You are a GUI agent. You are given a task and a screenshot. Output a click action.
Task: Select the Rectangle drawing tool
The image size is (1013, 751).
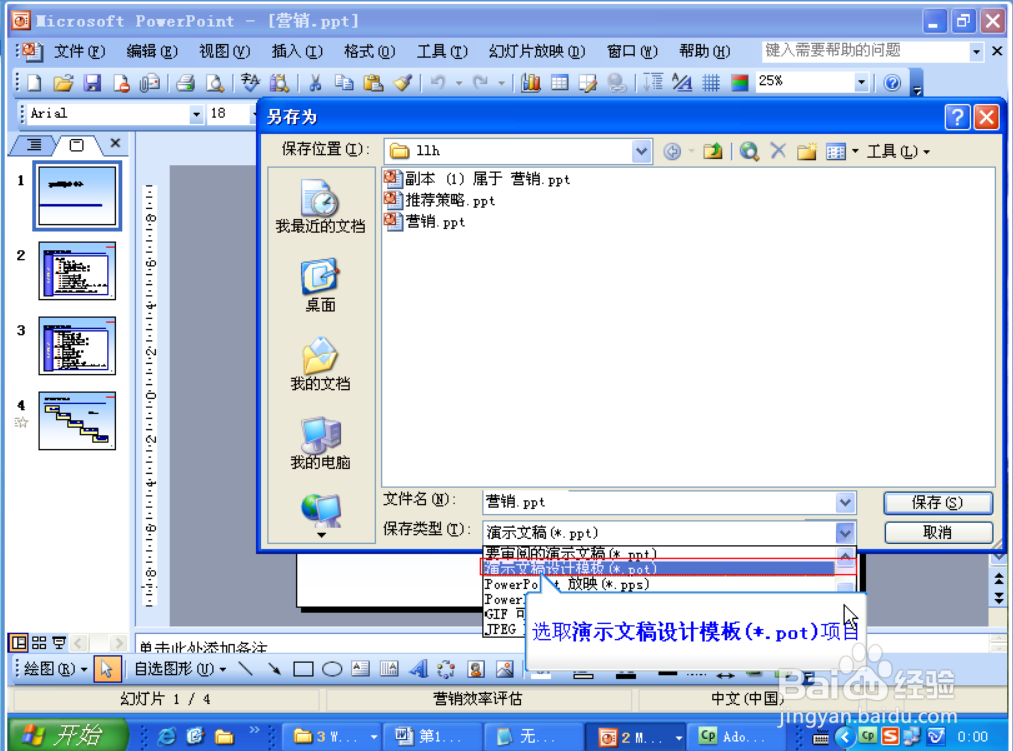[x=303, y=669]
